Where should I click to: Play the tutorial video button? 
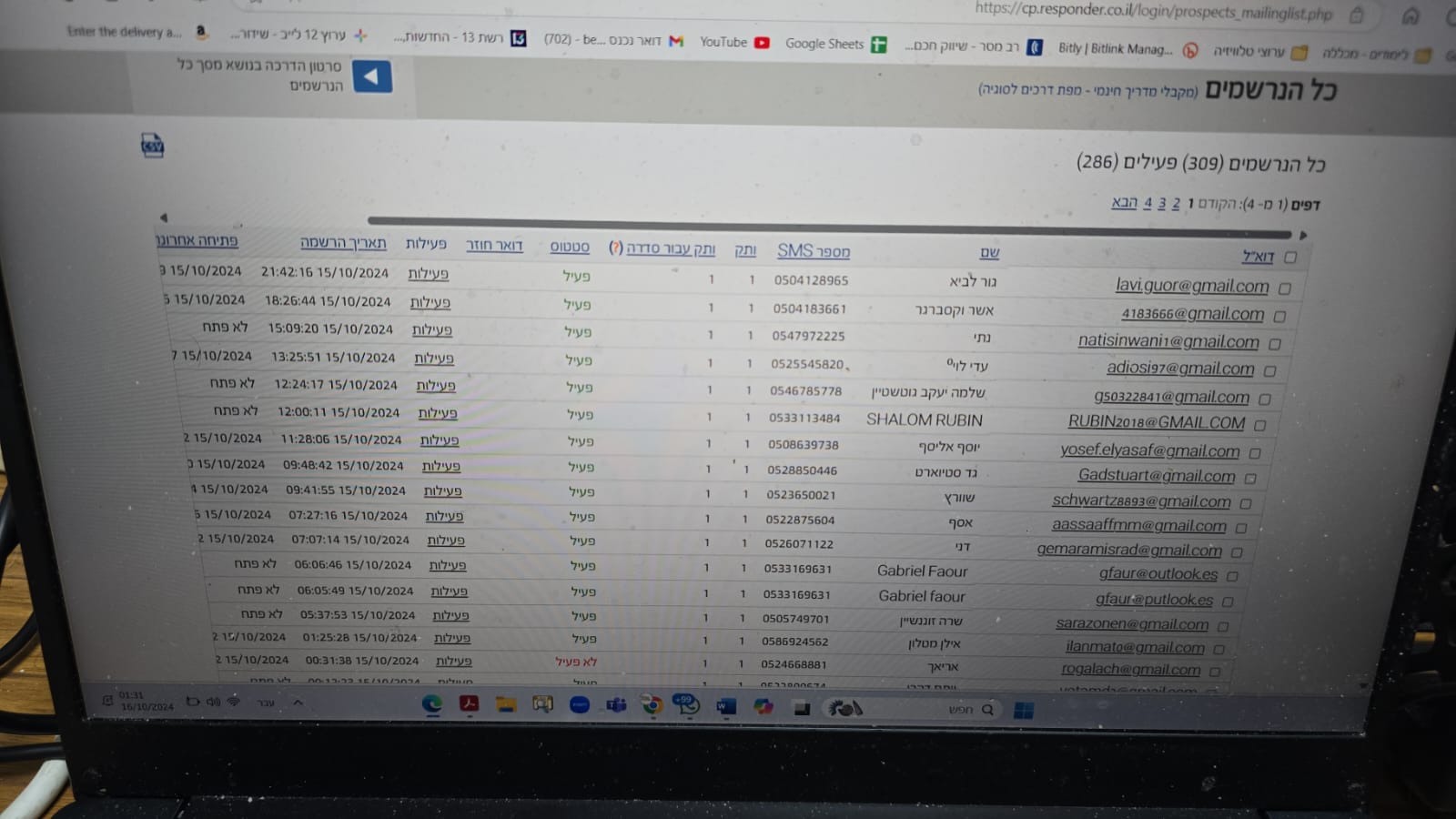(x=371, y=76)
